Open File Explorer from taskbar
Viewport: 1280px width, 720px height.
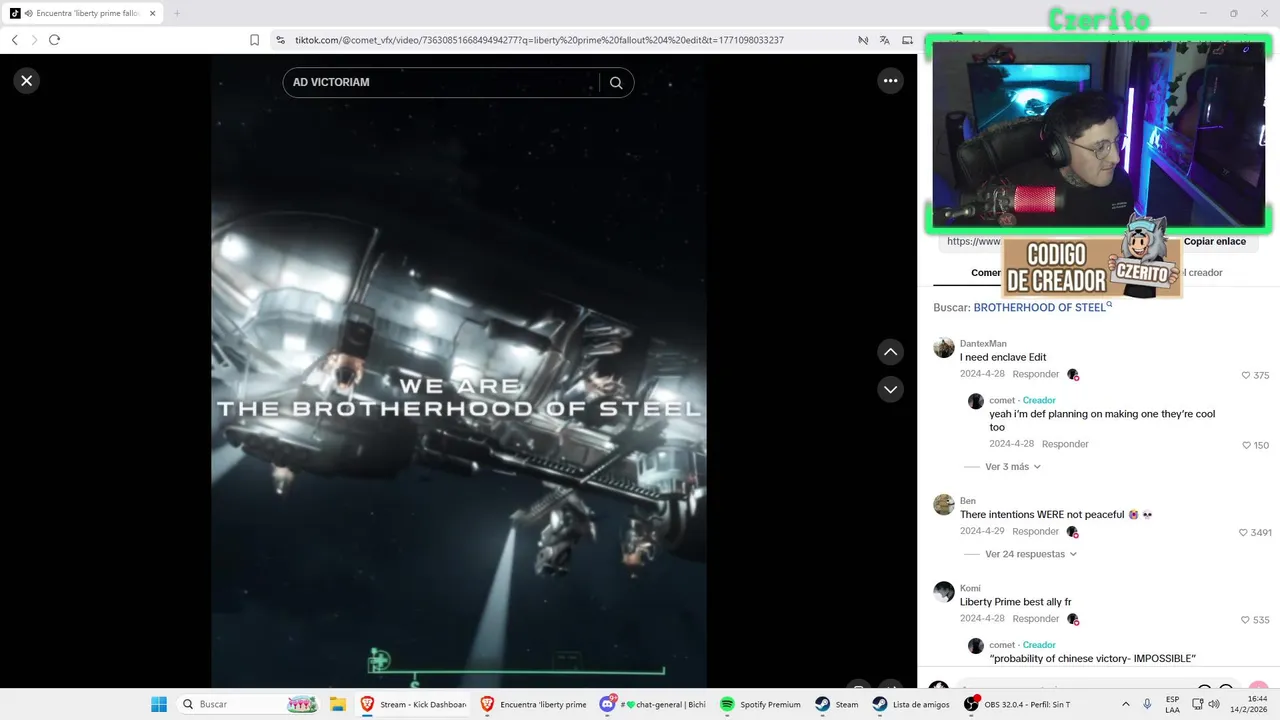(x=338, y=704)
